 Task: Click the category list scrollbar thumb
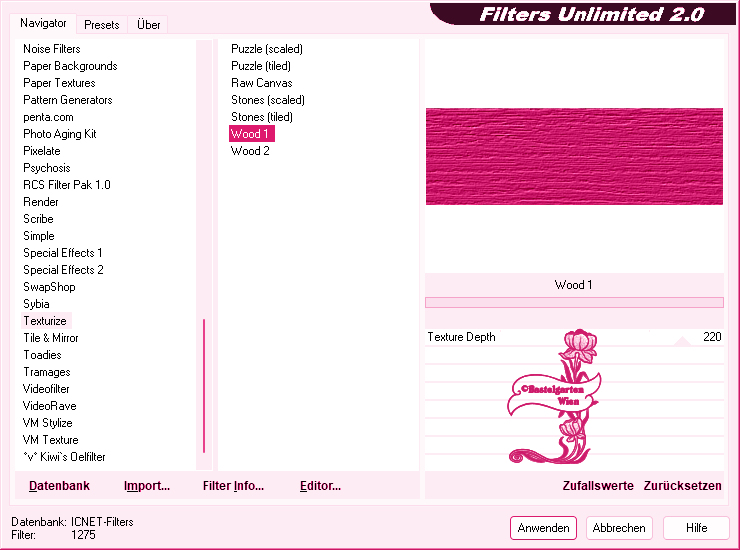point(204,386)
